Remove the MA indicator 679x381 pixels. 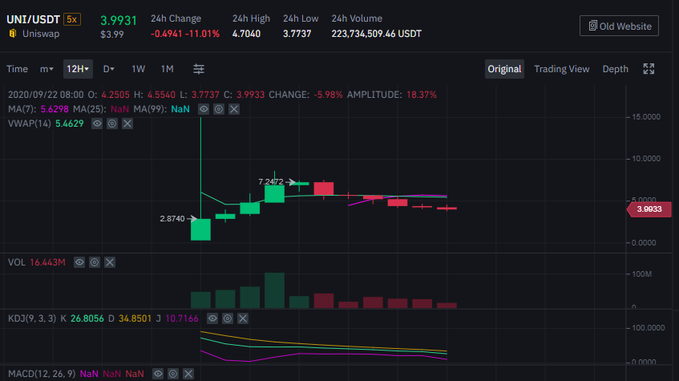click(x=234, y=109)
